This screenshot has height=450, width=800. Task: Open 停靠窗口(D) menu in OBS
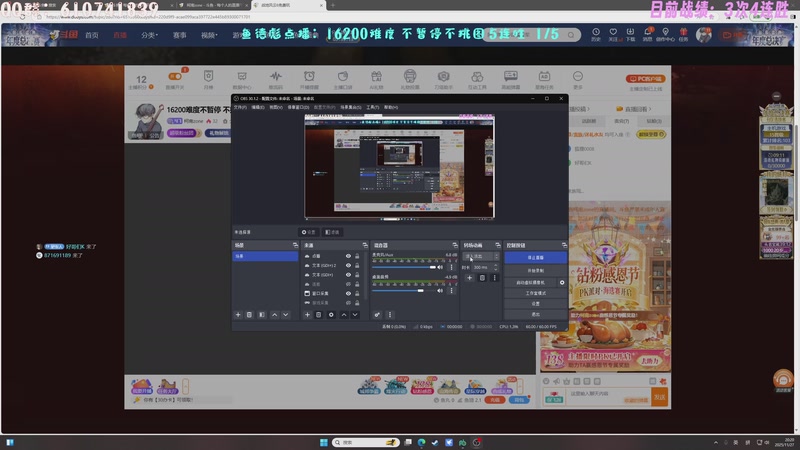(298, 107)
